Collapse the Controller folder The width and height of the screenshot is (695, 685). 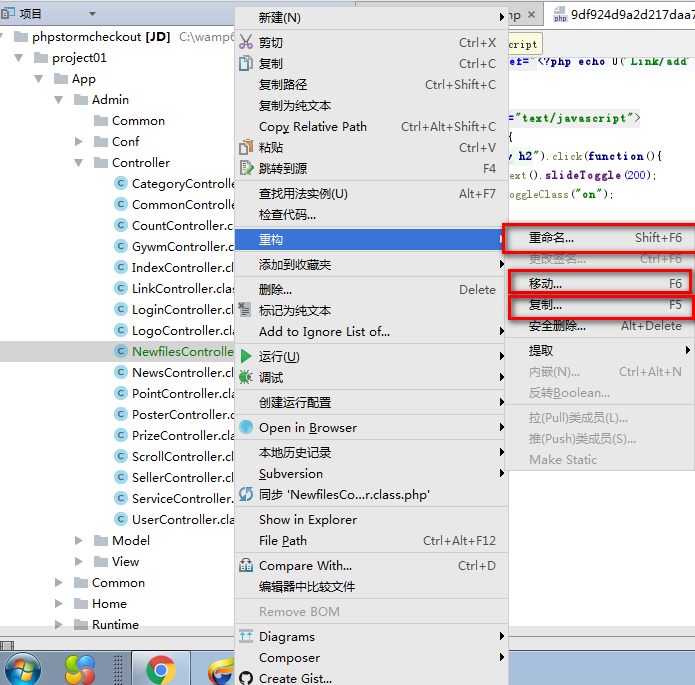pos(78,163)
